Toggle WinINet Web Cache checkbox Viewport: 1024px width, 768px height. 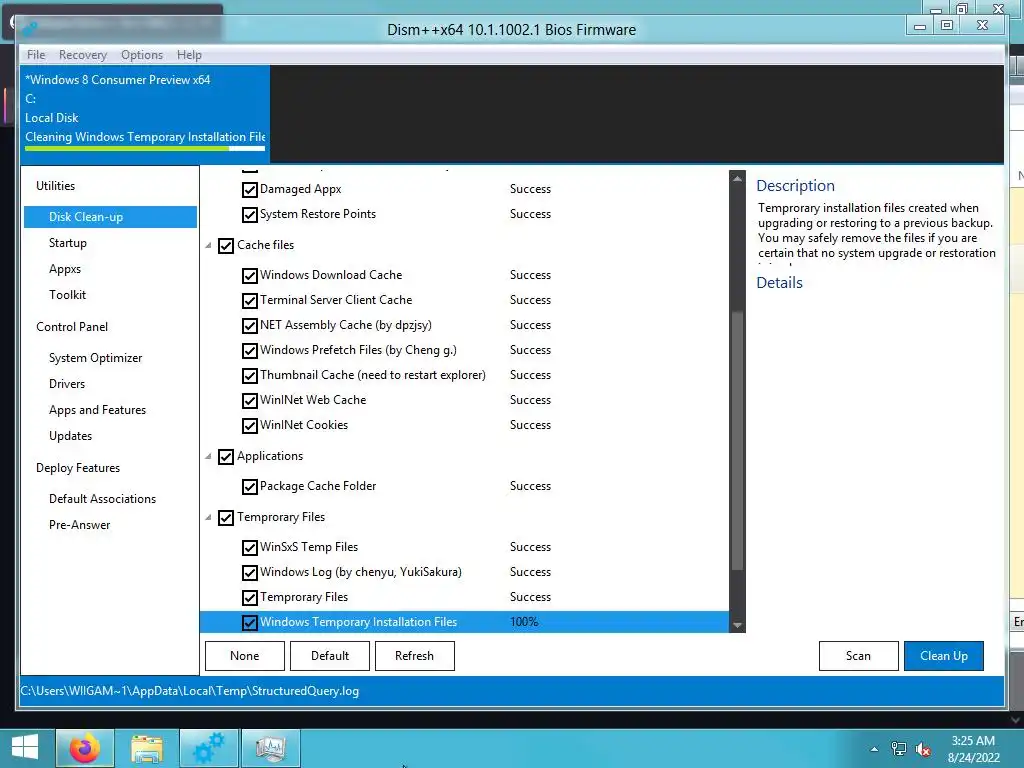(249, 401)
